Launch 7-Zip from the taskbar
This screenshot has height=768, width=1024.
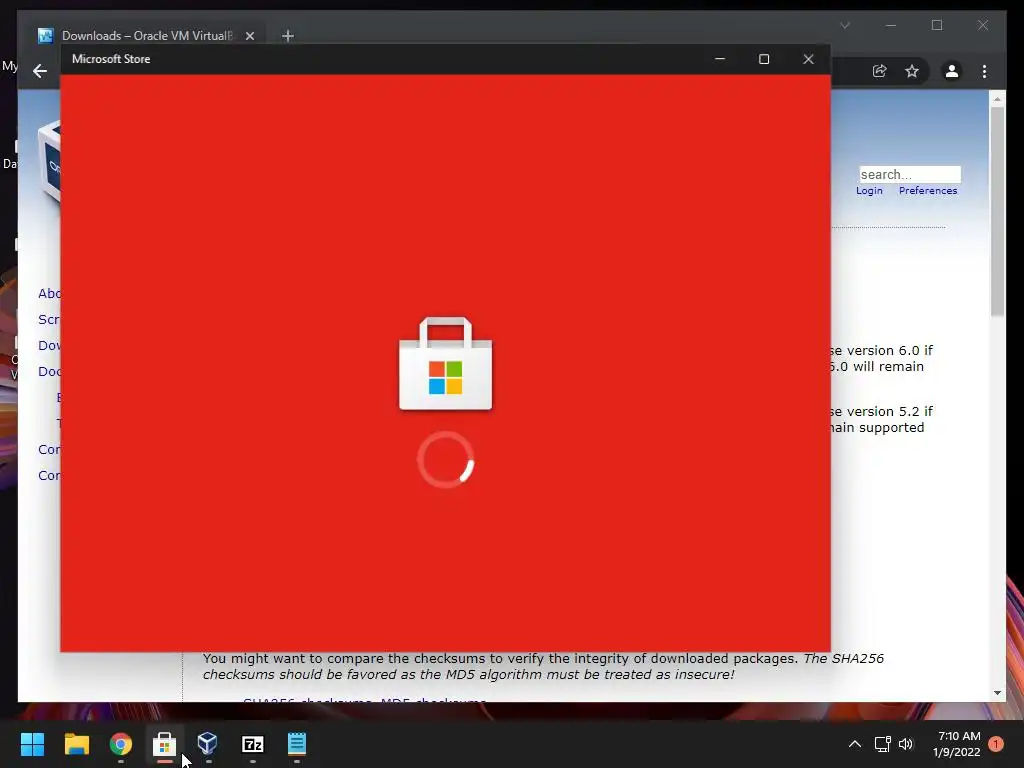[253, 744]
